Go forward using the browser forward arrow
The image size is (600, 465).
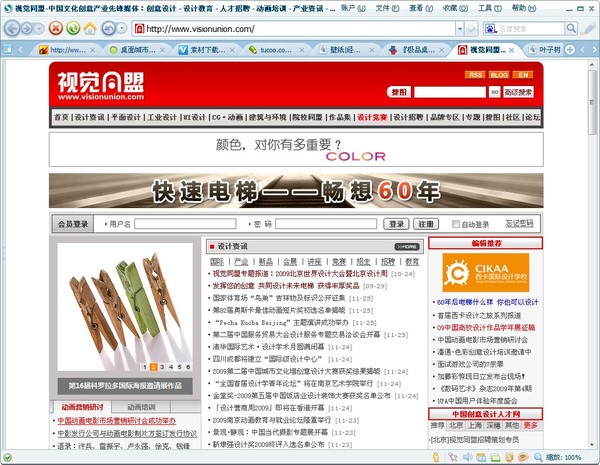27,29
